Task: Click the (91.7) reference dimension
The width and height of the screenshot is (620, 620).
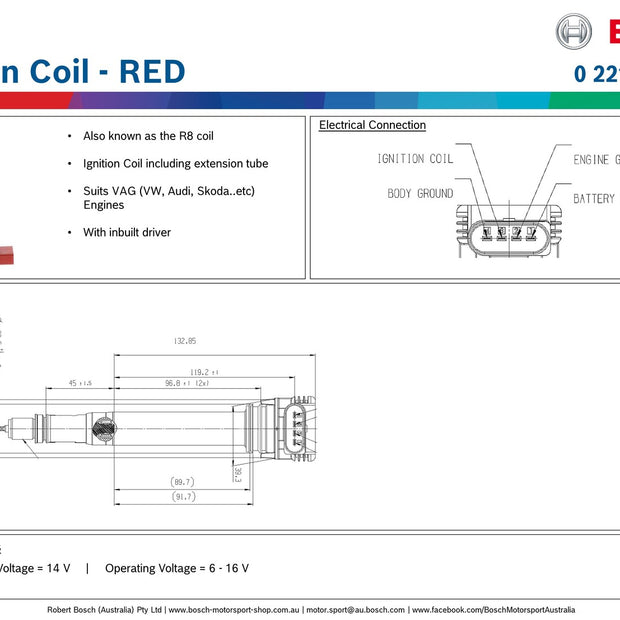Action: coord(183,497)
